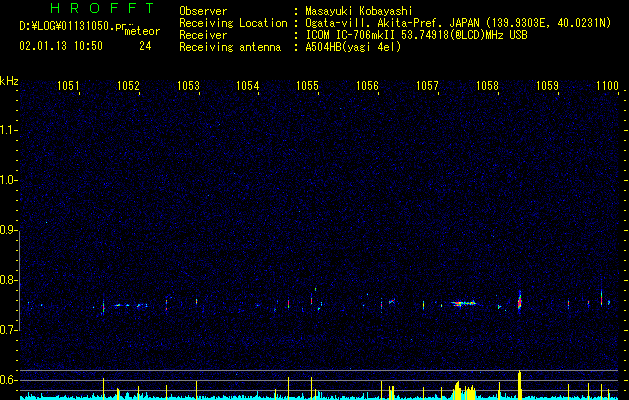Click the long echo between 1057 and 1058
629x400 pixels.
pos(463,303)
